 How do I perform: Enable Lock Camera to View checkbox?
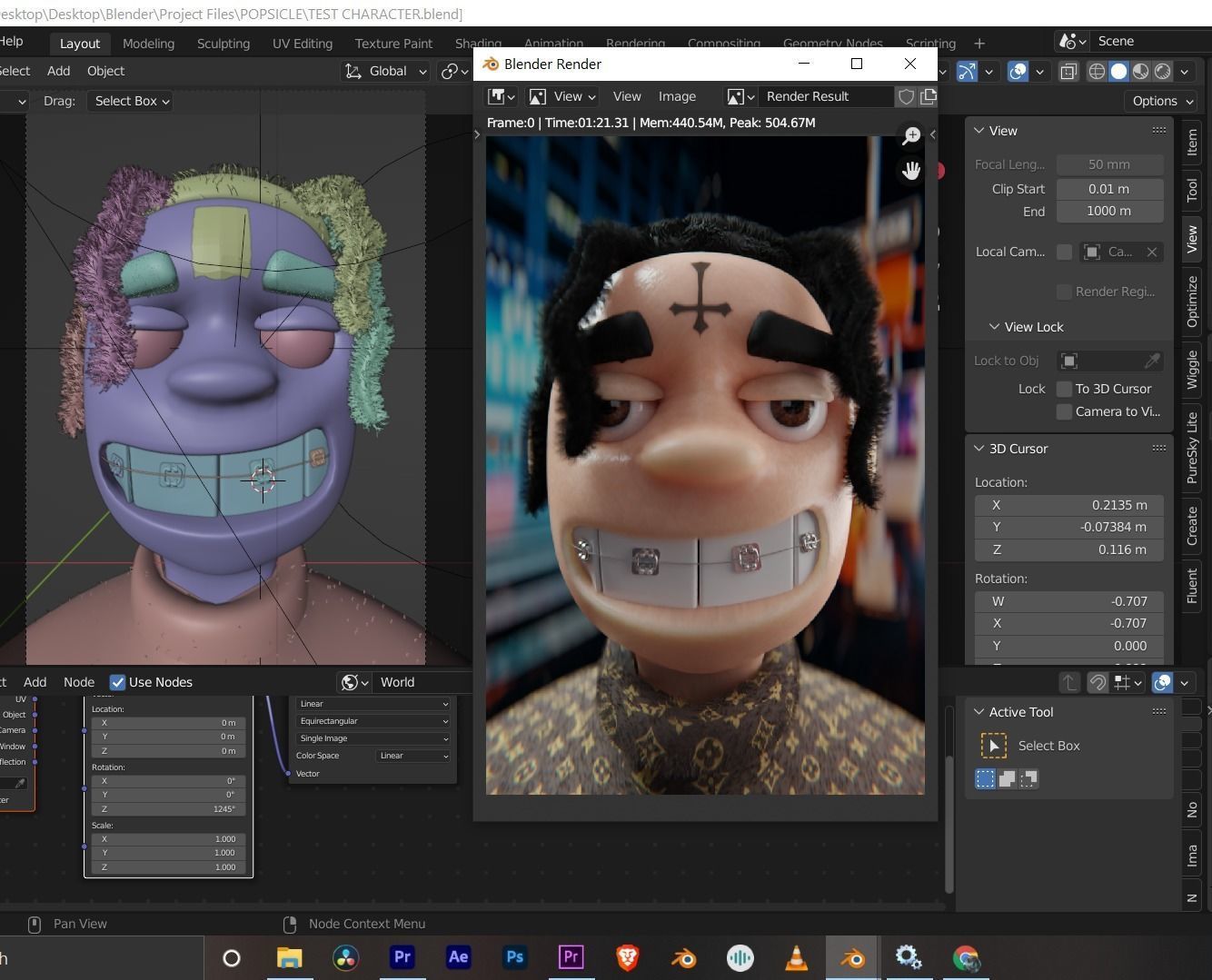tap(1064, 411)
